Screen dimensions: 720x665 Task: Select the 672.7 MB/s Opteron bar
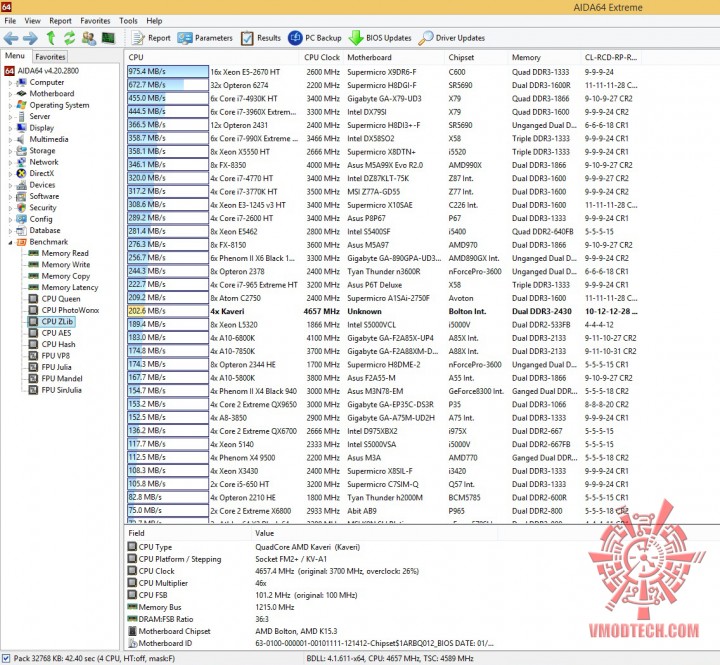(x=168, y=85)
